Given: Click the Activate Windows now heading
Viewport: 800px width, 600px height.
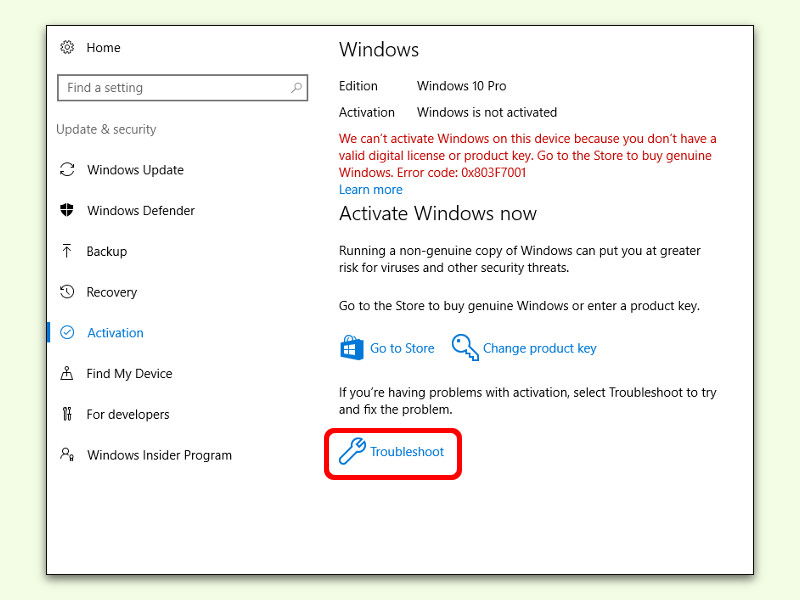Looking at the screenshot, I should 438,213.
